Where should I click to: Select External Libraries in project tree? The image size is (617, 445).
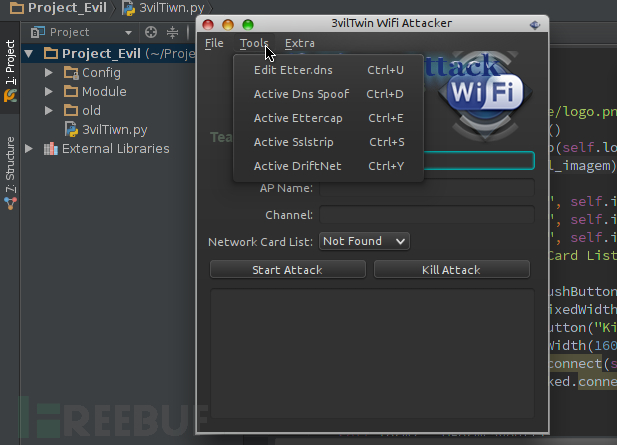pos(115,148)
